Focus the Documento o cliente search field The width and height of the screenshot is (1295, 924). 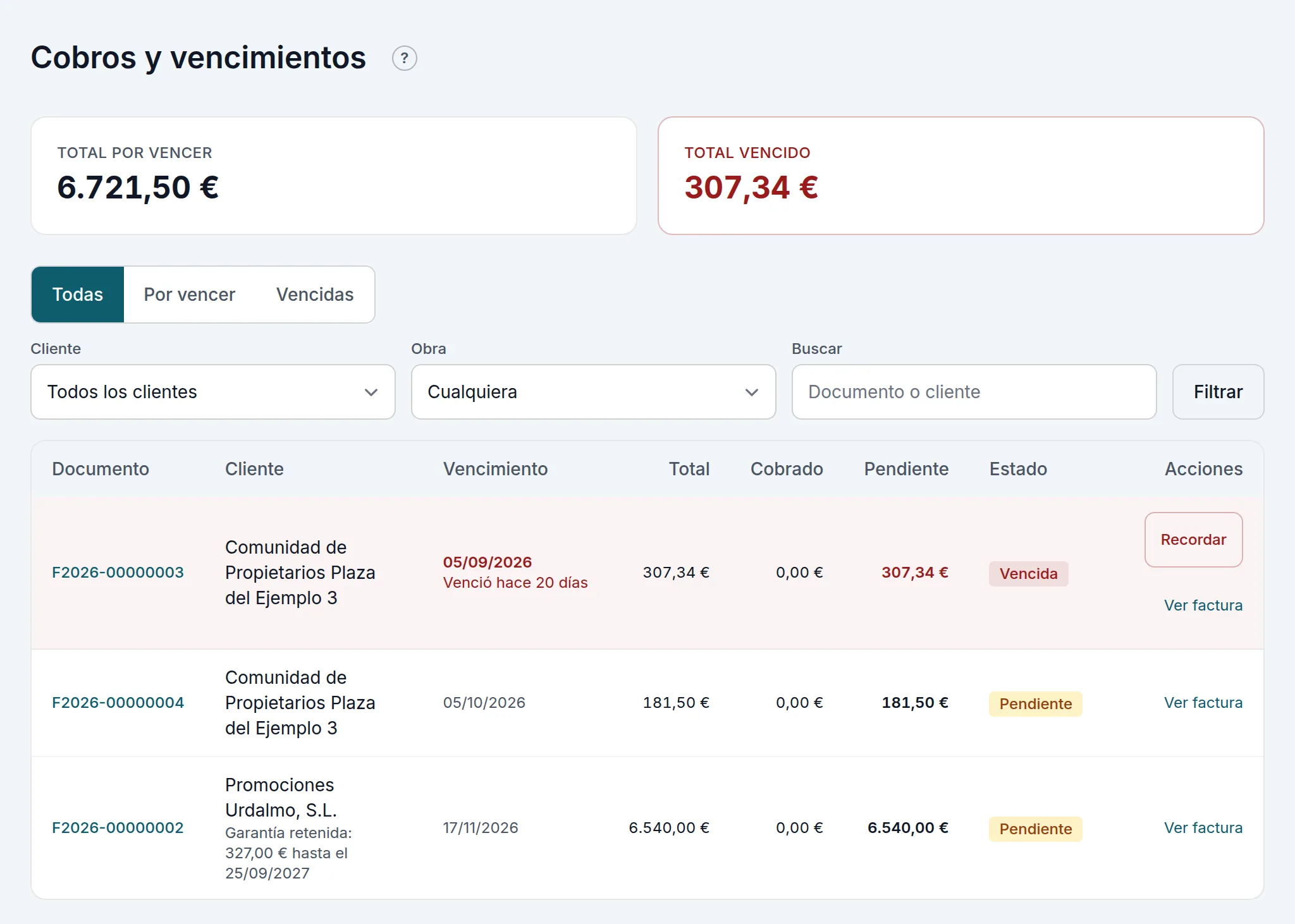(x=974, y=392)
